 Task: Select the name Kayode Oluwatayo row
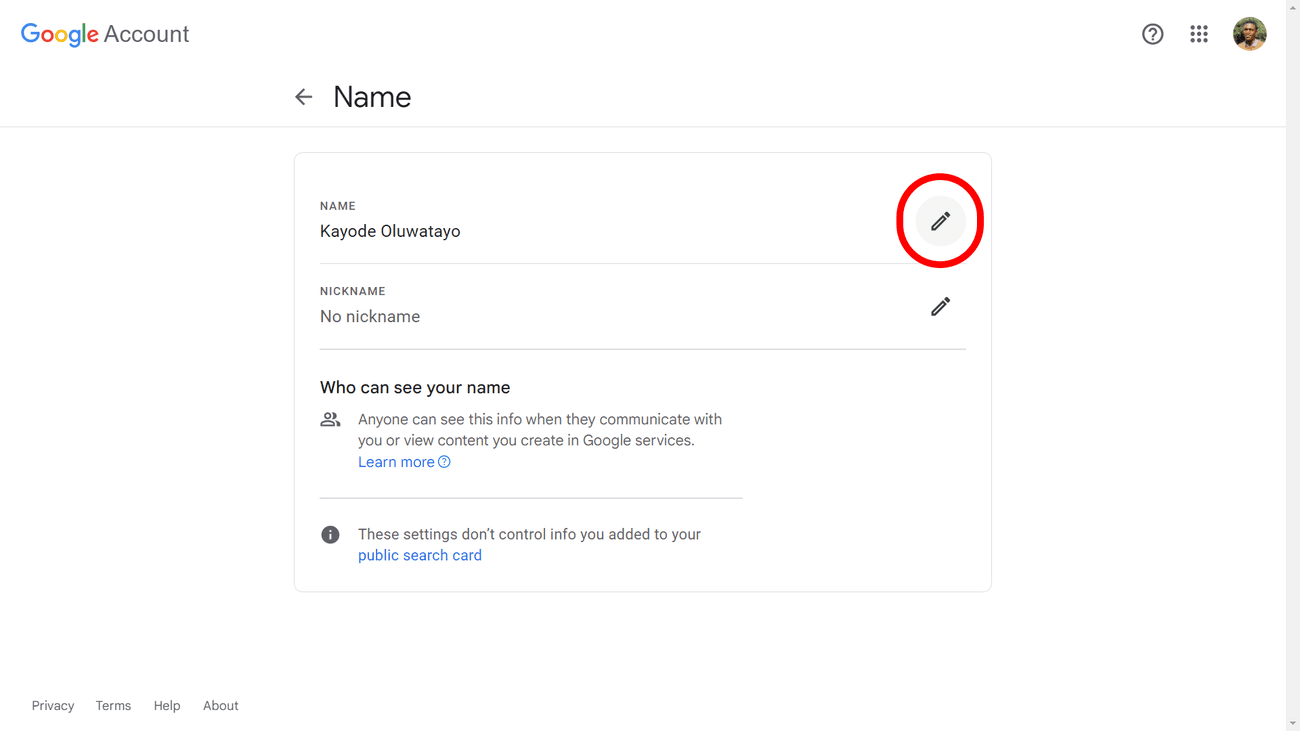point(390,230)
